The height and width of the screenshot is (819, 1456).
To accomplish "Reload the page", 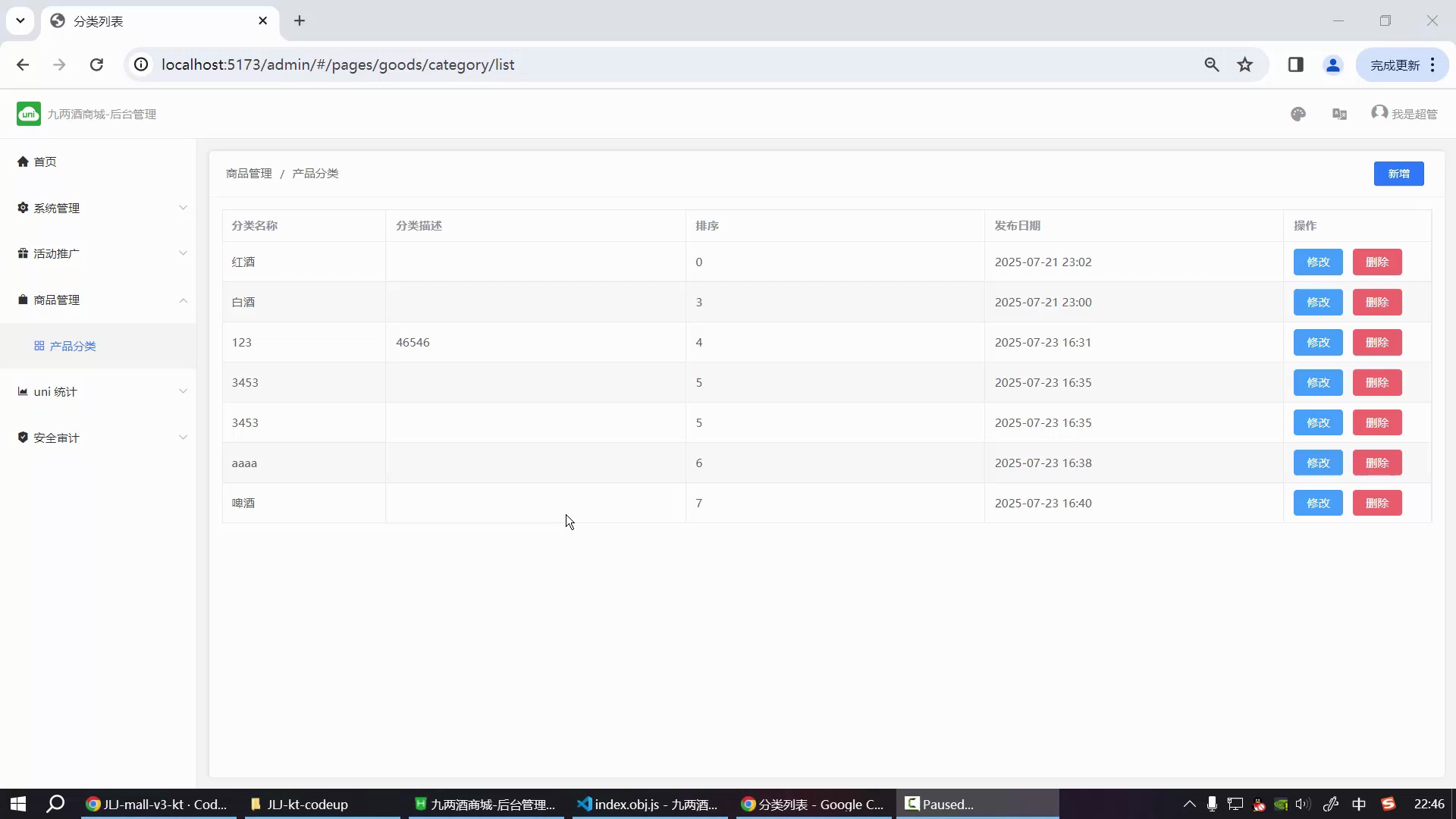I will pos(96,64).
